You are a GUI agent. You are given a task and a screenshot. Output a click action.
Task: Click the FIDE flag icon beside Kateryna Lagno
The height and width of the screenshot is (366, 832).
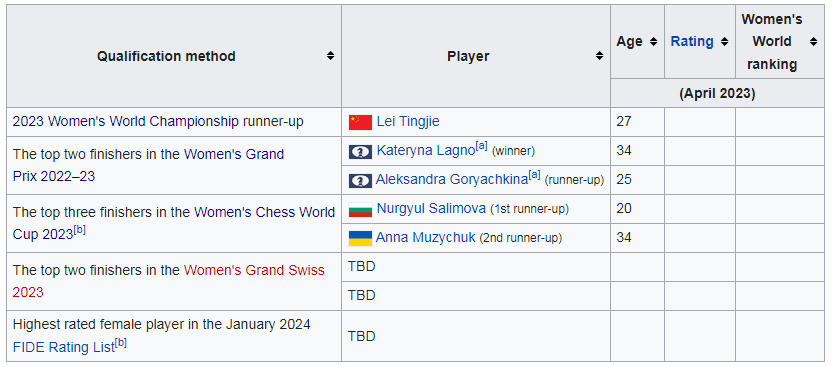tap(360, 152)
